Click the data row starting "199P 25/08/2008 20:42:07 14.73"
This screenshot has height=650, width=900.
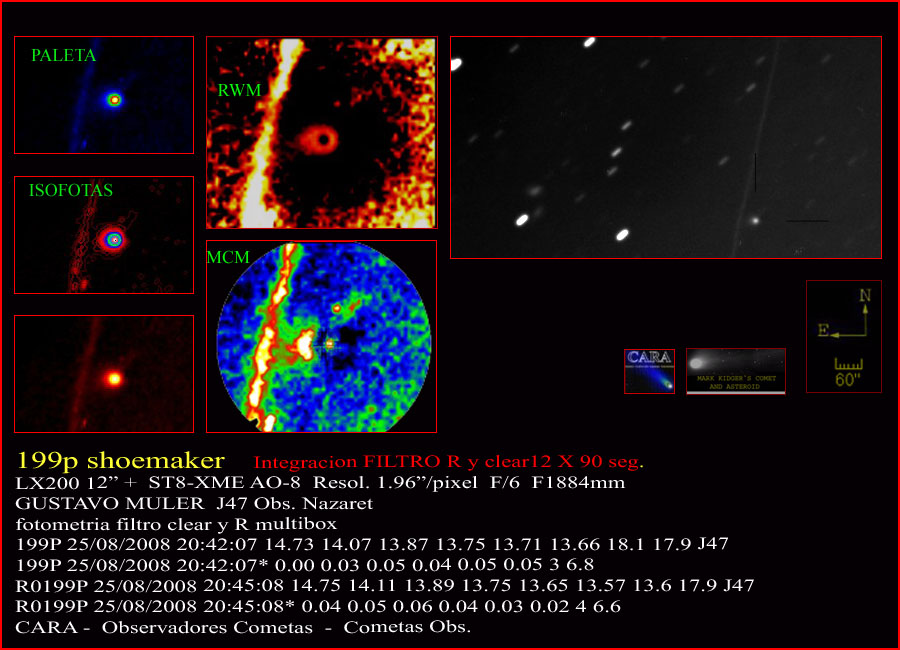(372, 544)
